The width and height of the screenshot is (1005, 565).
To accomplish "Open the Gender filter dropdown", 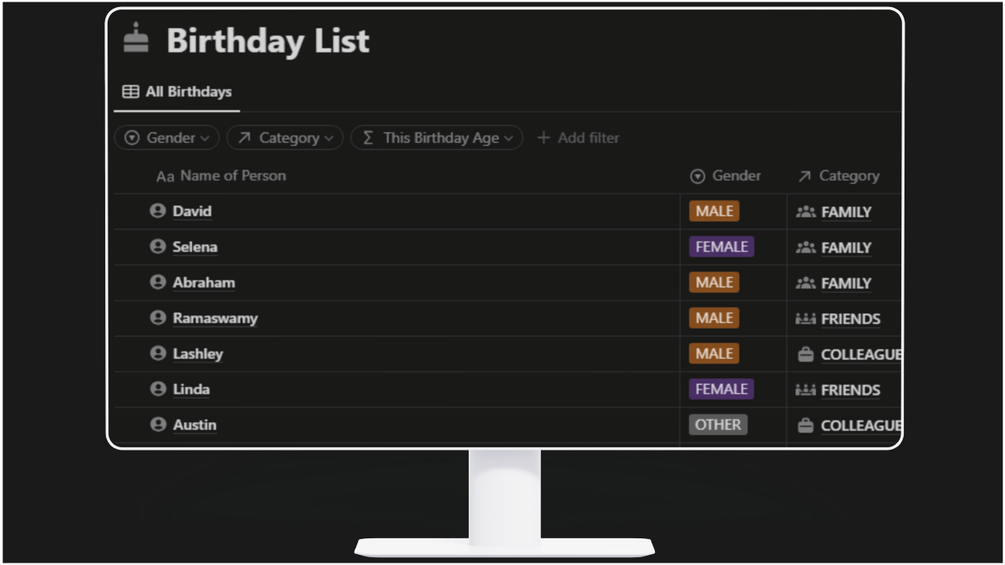I will click(x=168, y=138).
